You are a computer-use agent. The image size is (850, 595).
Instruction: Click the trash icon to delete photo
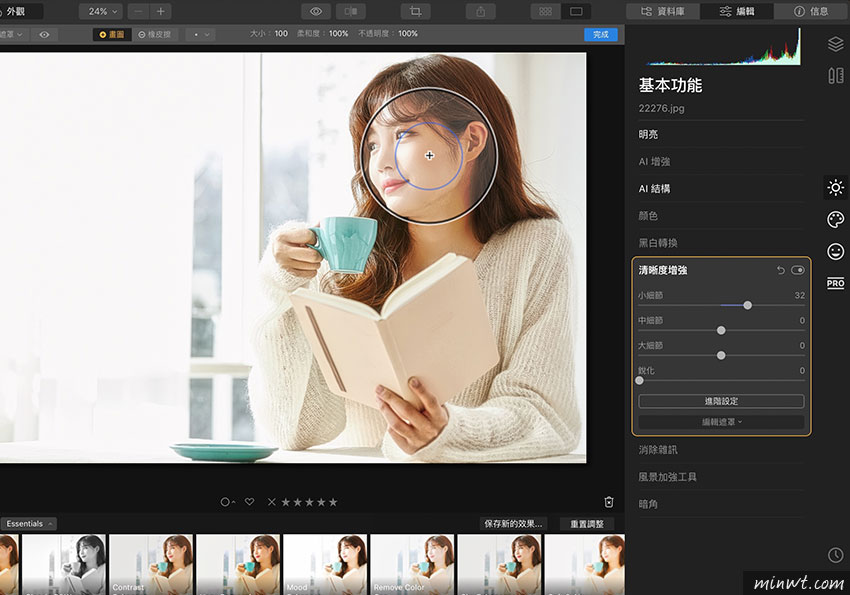point(609,502)
